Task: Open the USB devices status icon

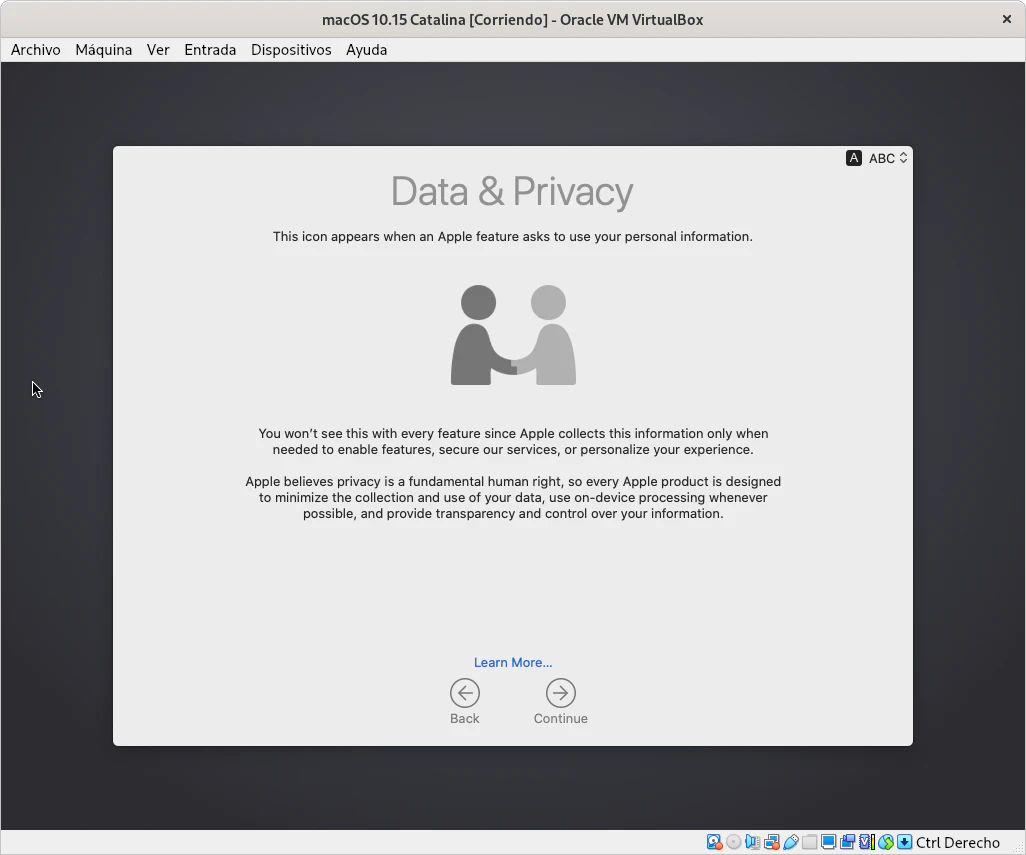Action: tap(791, 842)
